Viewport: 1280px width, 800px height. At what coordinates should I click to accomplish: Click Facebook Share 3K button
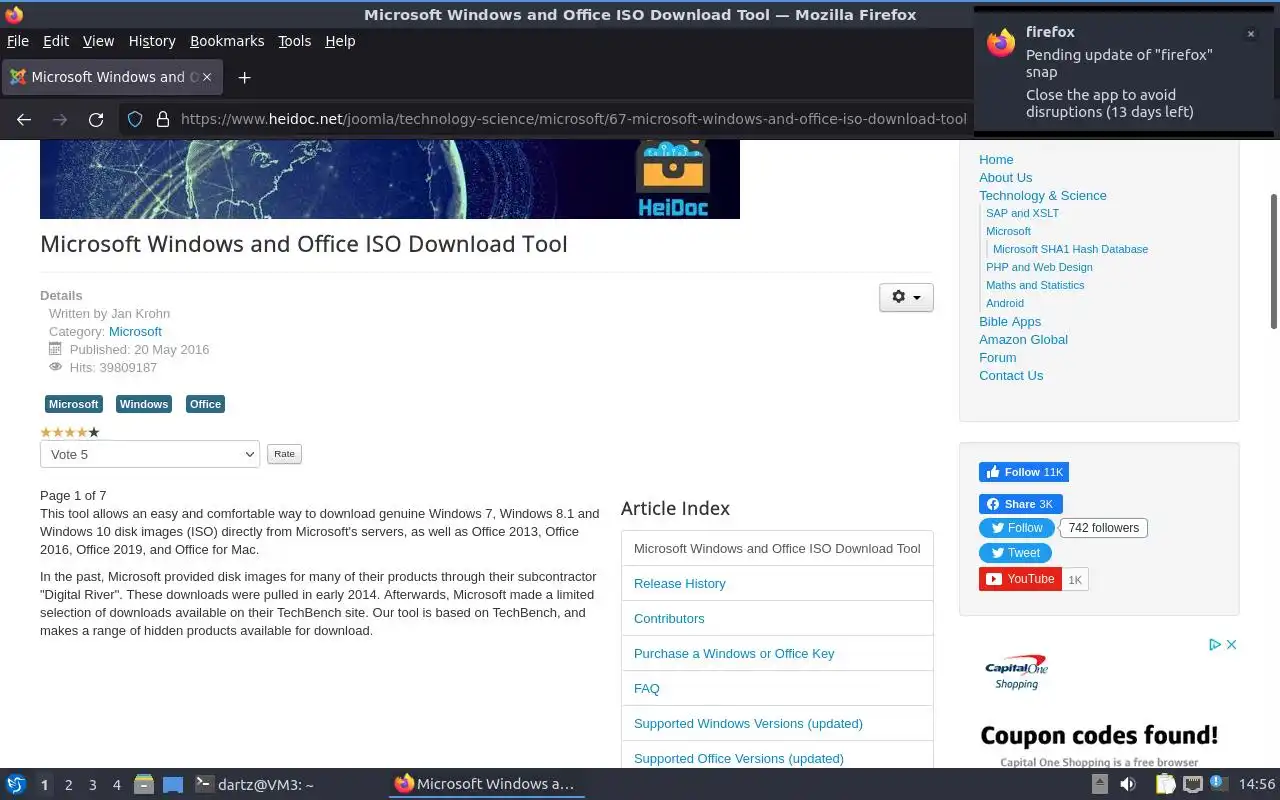(1020, 504)
